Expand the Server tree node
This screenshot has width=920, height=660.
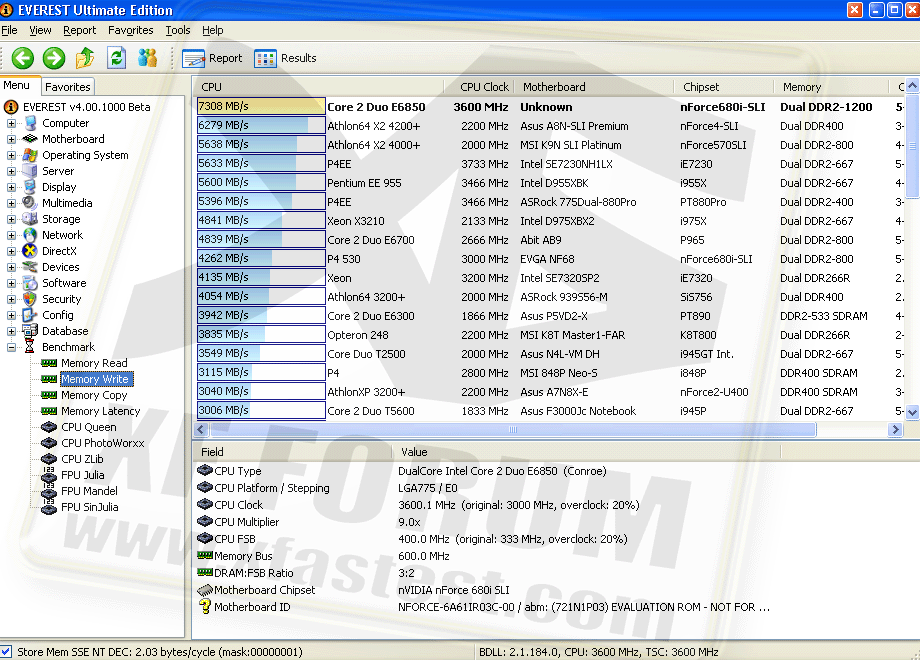(11, 171)
